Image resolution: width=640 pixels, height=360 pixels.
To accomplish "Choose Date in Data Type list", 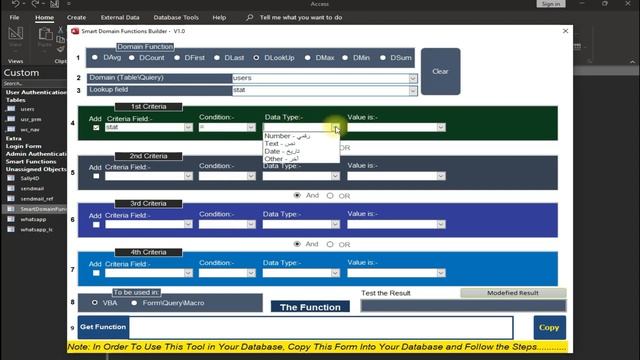I will tap(301, 151).
